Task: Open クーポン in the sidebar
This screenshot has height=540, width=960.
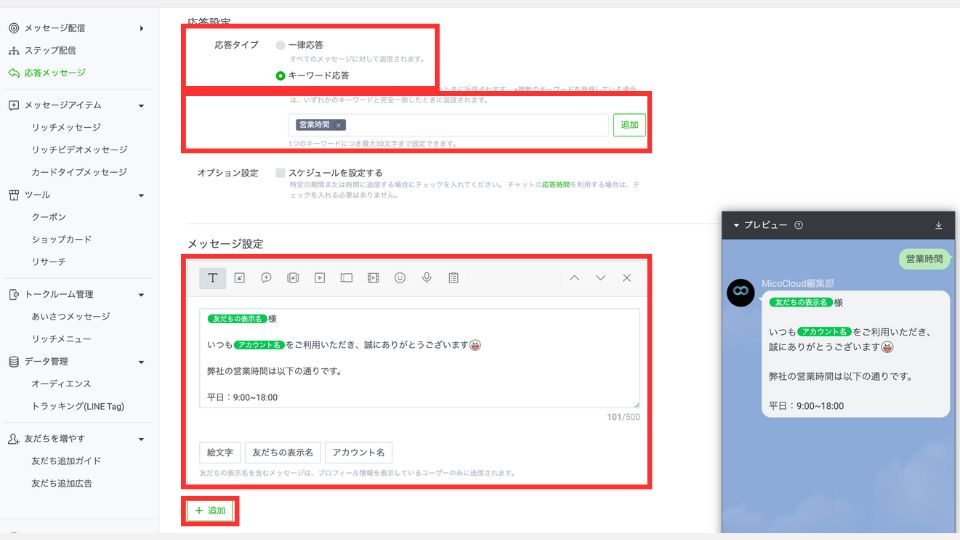Action: click(x=49, y=217)
